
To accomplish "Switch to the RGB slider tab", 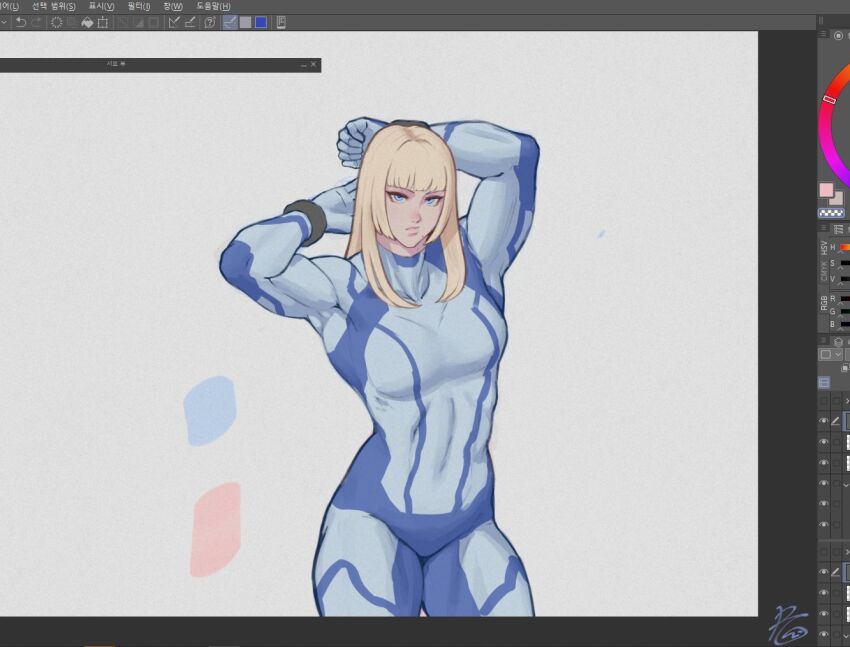I will pos(824,303).
